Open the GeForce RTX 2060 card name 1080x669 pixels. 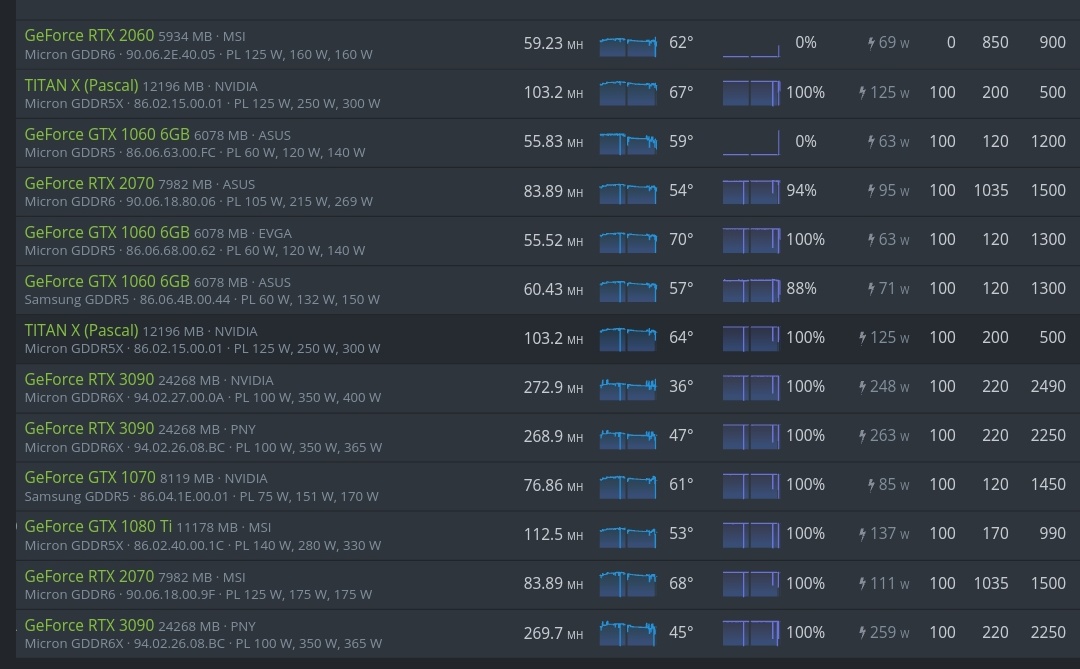(89, 35)
